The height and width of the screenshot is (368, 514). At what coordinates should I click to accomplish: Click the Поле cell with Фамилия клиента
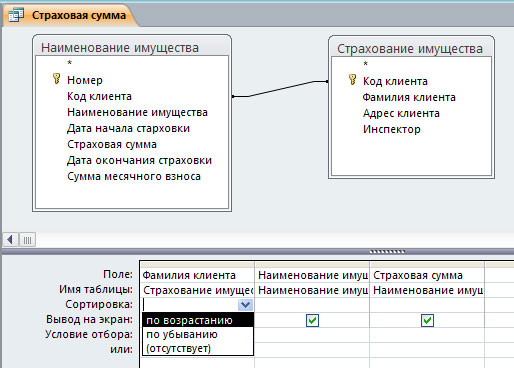click(x=197, y=275)
